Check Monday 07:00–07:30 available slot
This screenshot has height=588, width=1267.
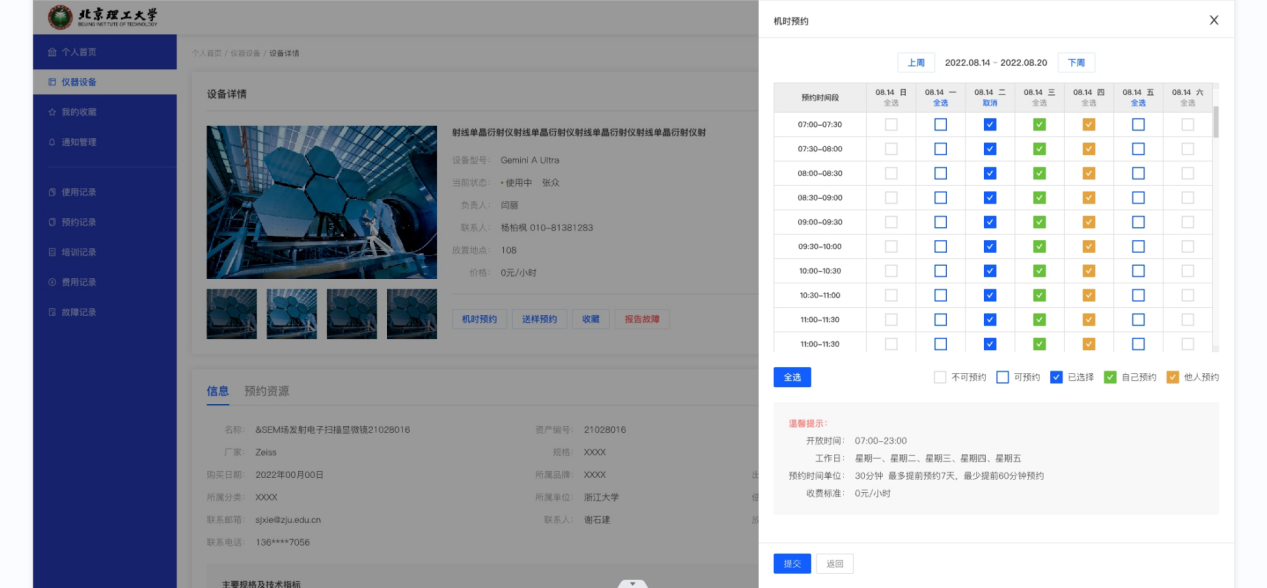940,125
